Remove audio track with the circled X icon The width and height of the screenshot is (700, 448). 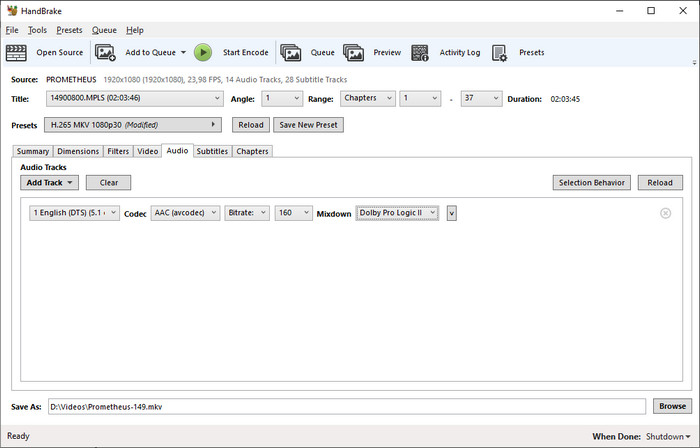pos(665,213)
